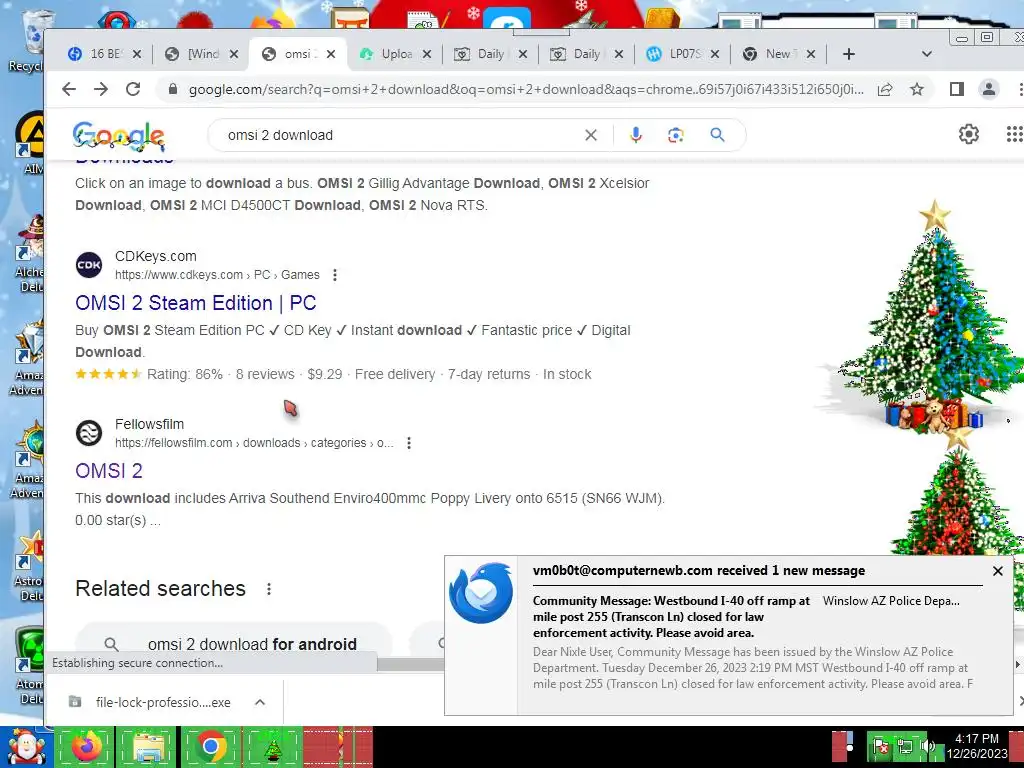Open more options for the CDKeys result
1024x768 pixels.
(x=335, y=275)
